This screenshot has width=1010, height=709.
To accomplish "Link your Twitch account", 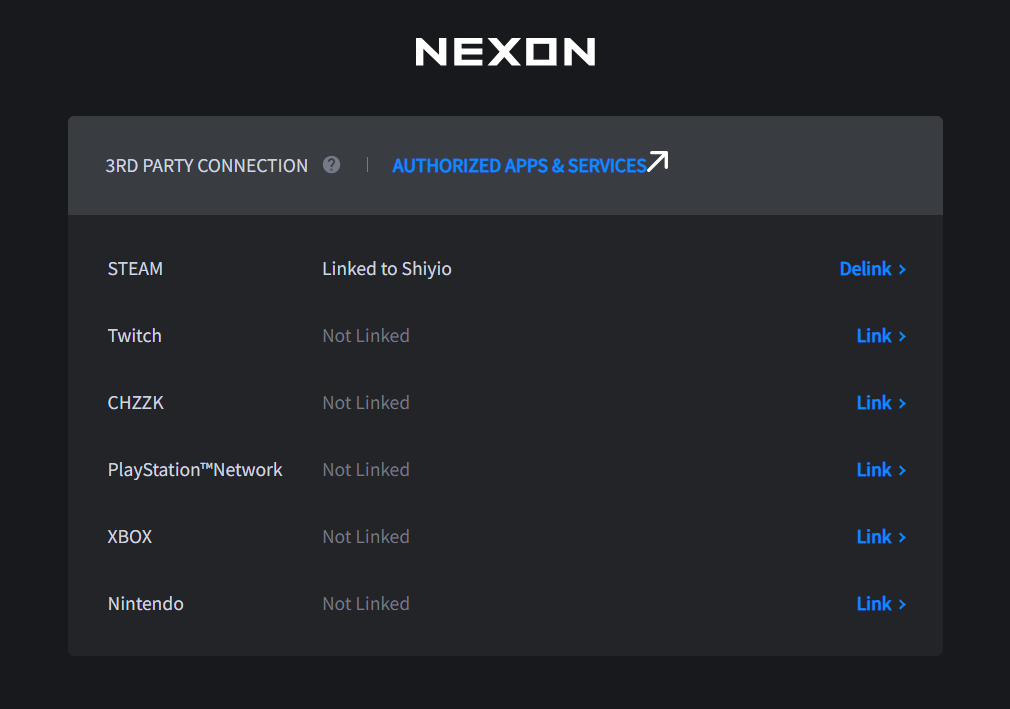I will point(874,336).
